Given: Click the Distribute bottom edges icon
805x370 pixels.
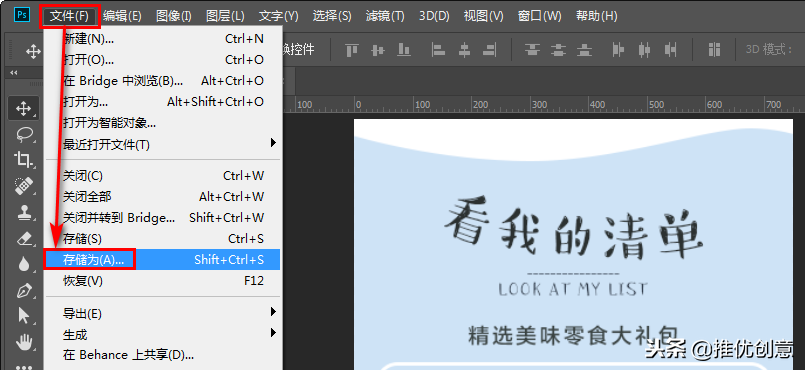Looking at the screenshot, I should pyautogui.click(x=584, y=50).
